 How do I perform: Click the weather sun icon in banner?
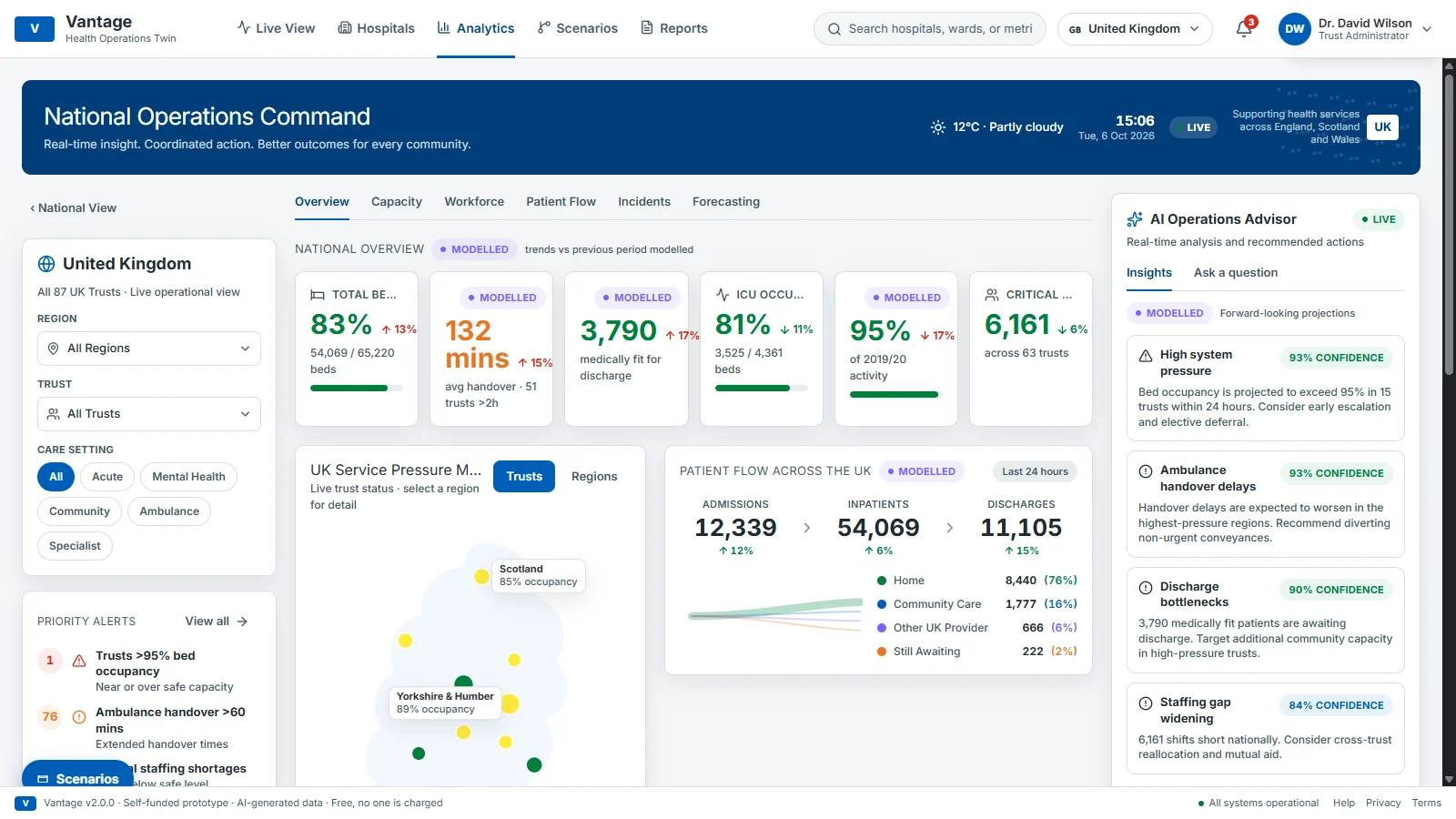[938, 127]
